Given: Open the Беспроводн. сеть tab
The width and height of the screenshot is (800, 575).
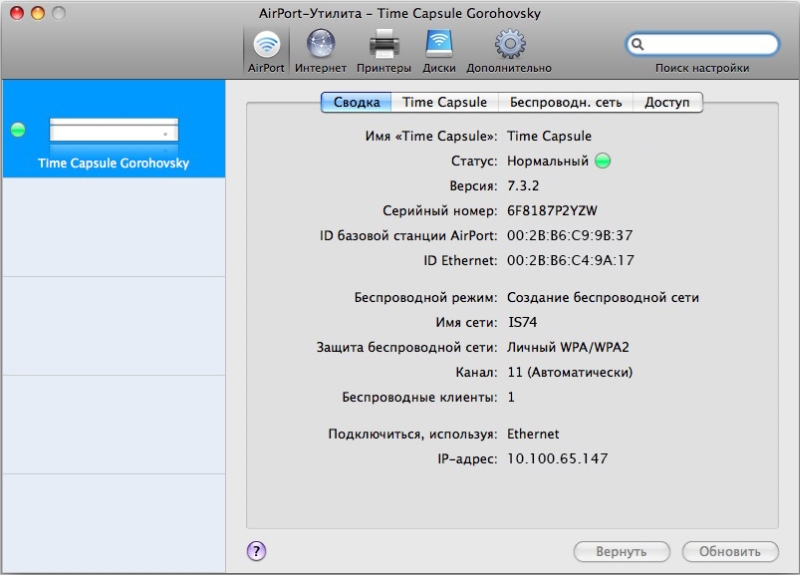Looking at the screenshot, I should point(565,102).
